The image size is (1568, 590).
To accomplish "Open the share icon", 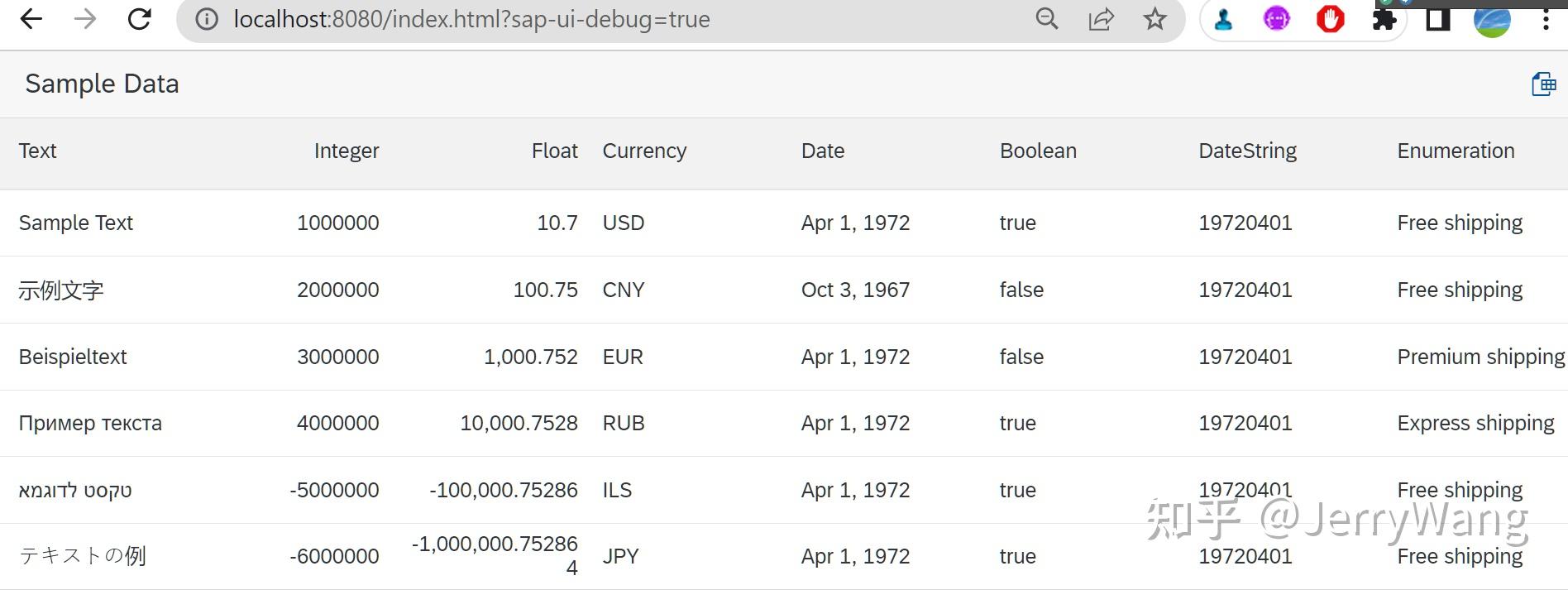I will coord(1100,19).
